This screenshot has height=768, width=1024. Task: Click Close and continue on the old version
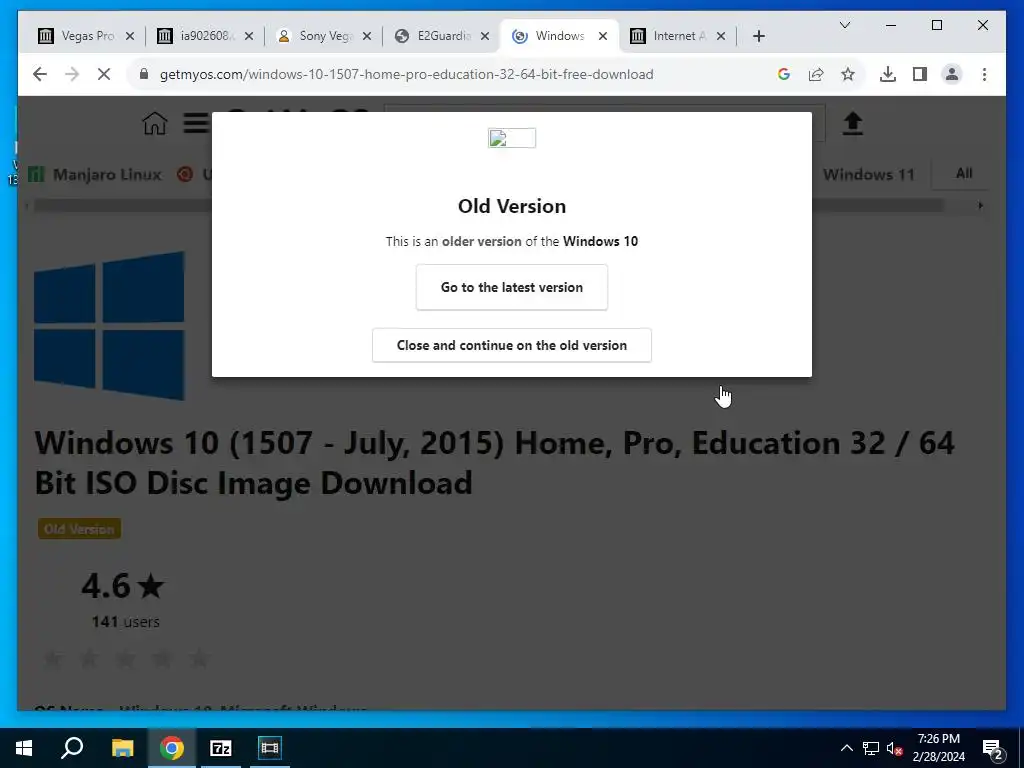(x=511, y=345)
